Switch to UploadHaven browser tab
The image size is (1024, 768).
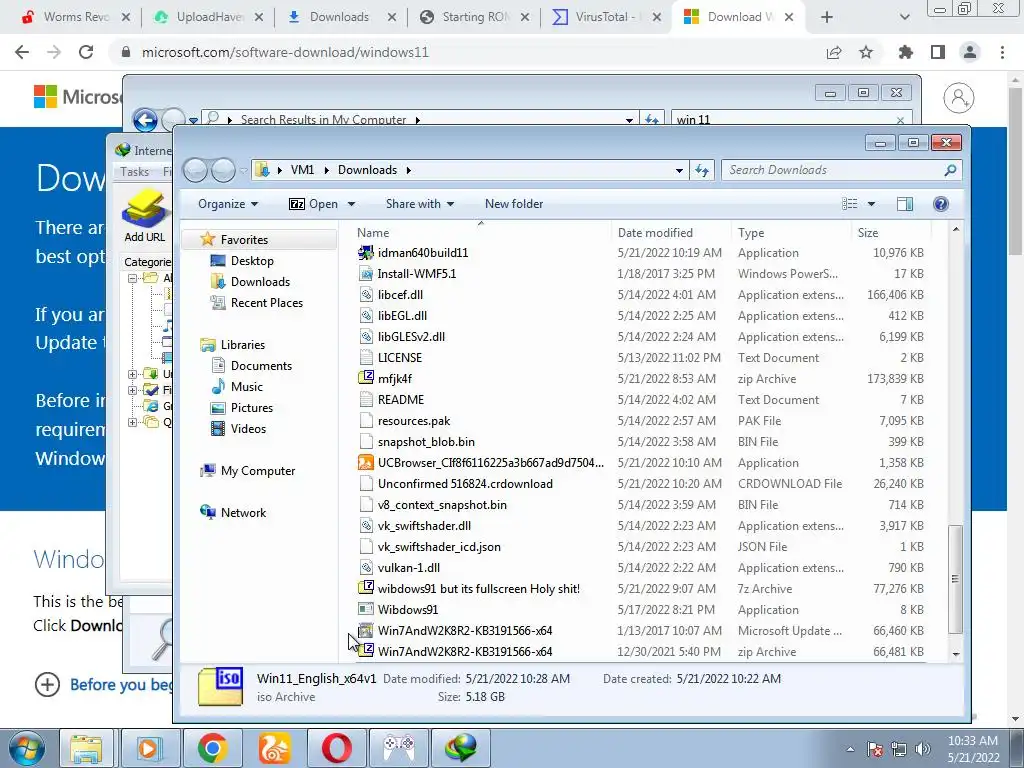pos(208,17)
